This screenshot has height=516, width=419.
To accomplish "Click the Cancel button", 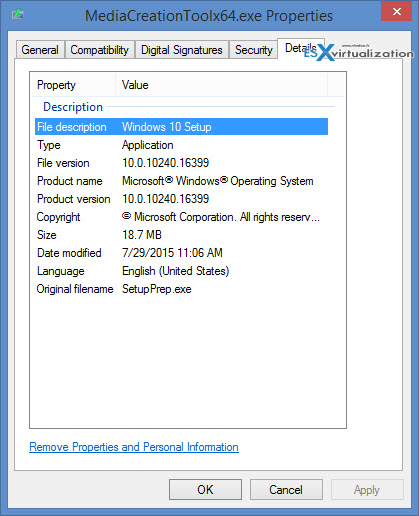I will click(286, 489).
